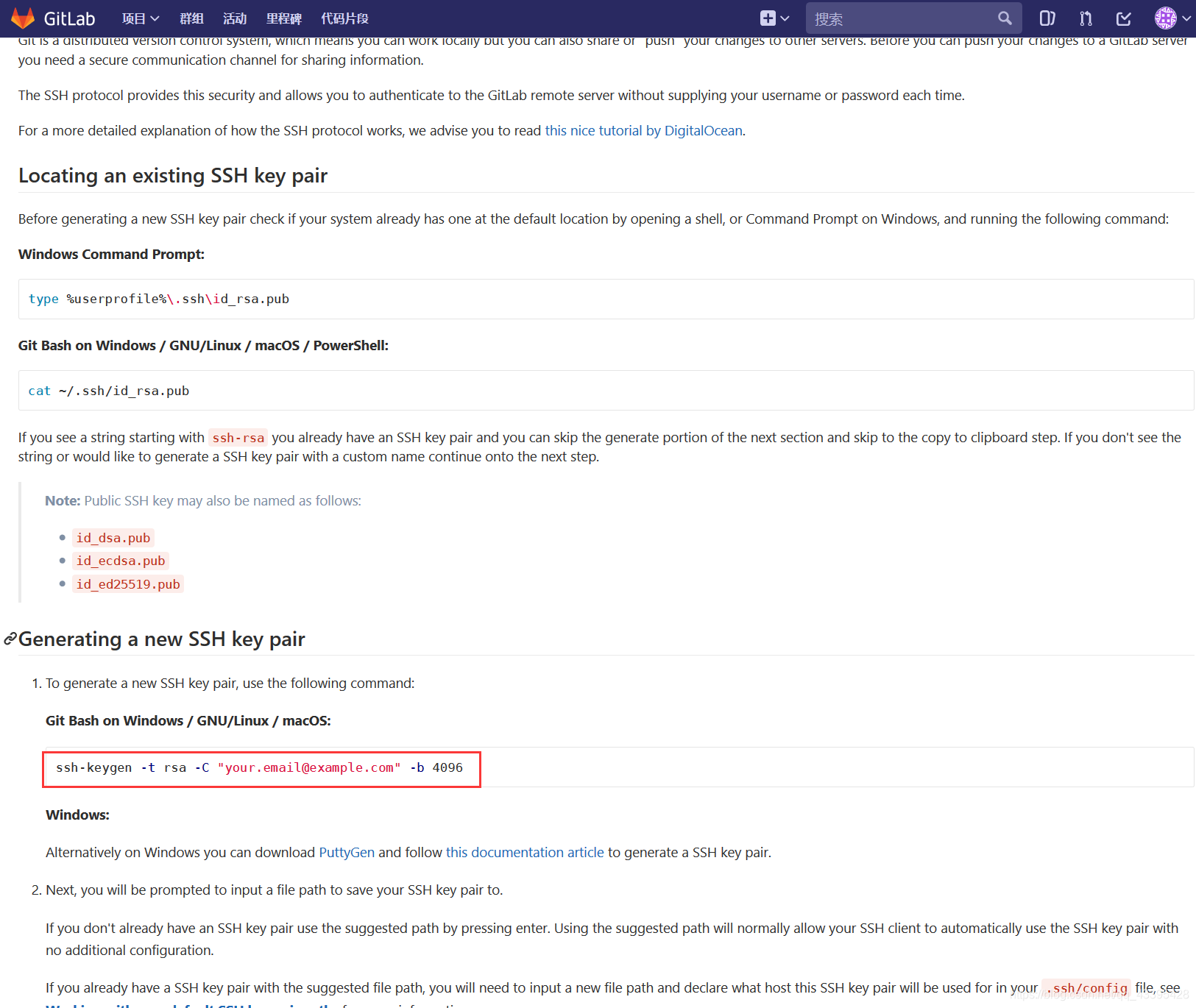Open the 代码片段 snippets menu
Viewport: 1196px width, 1008px height.
coord(344,18)
